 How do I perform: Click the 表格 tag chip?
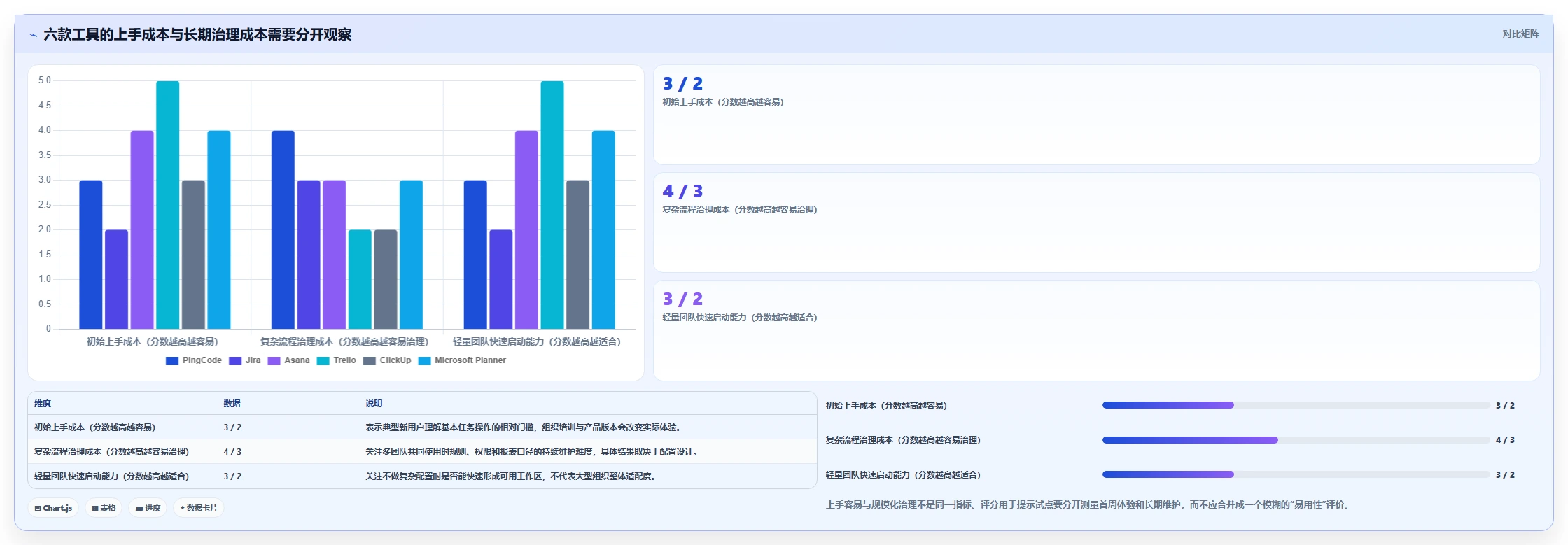point(104,508)
